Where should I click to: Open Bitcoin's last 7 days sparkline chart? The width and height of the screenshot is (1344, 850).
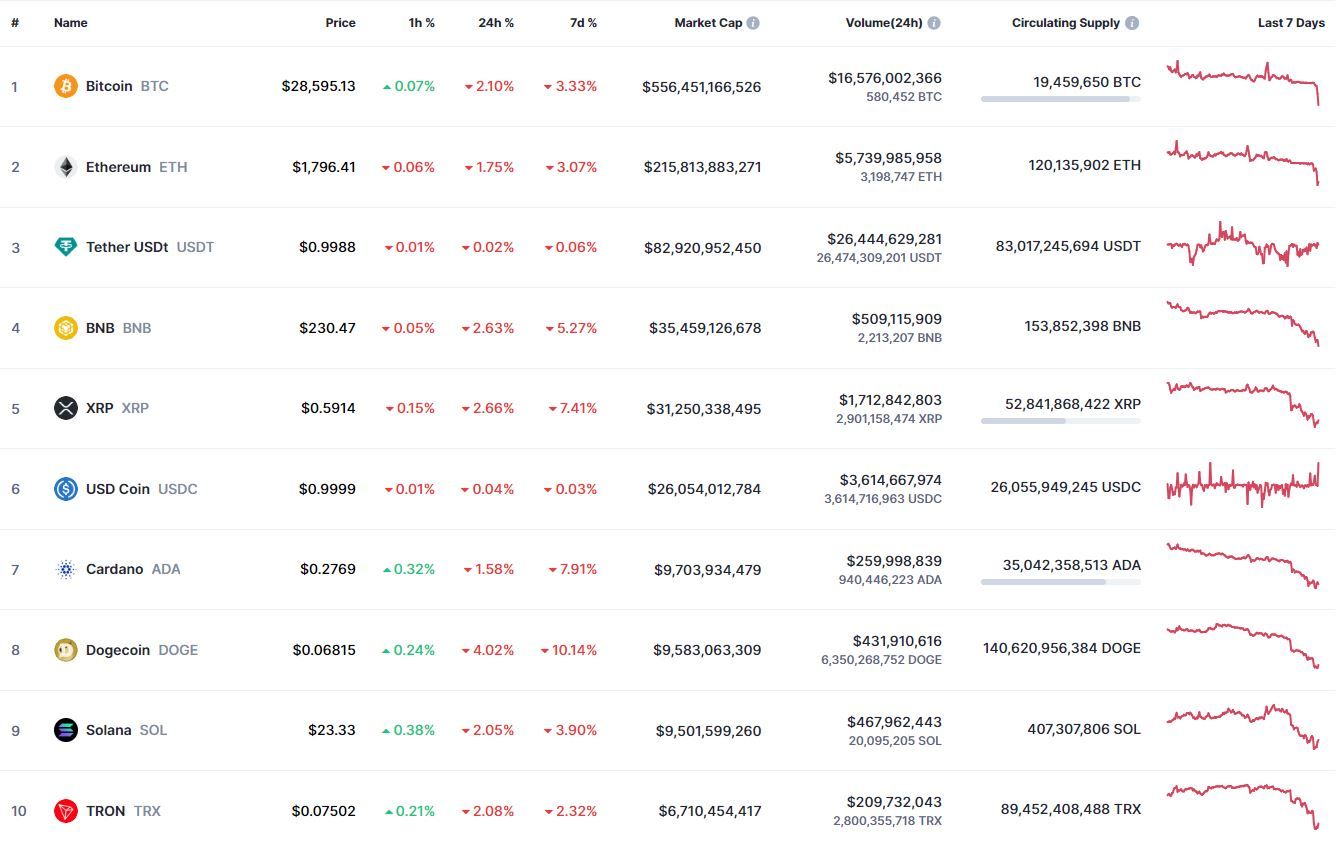coord(1243,83)
